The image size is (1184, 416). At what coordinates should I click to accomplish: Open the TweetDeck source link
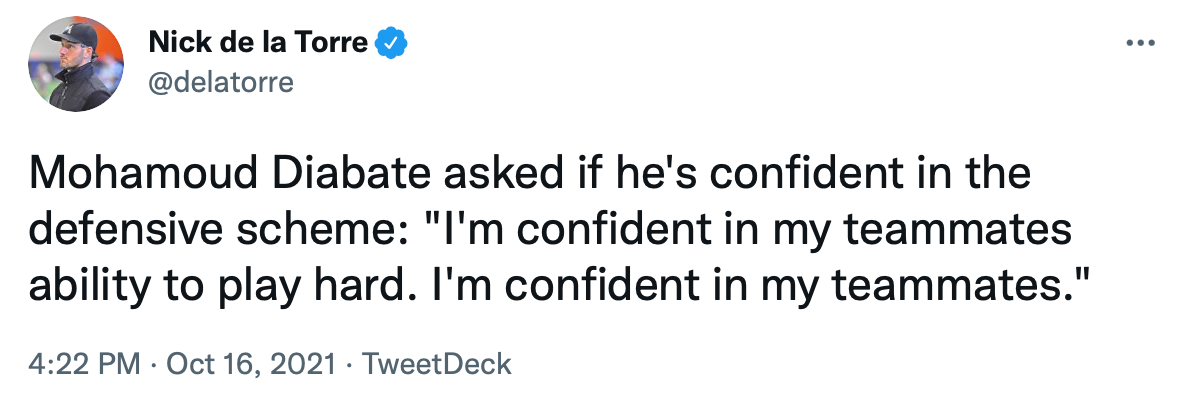pos(436,363)
